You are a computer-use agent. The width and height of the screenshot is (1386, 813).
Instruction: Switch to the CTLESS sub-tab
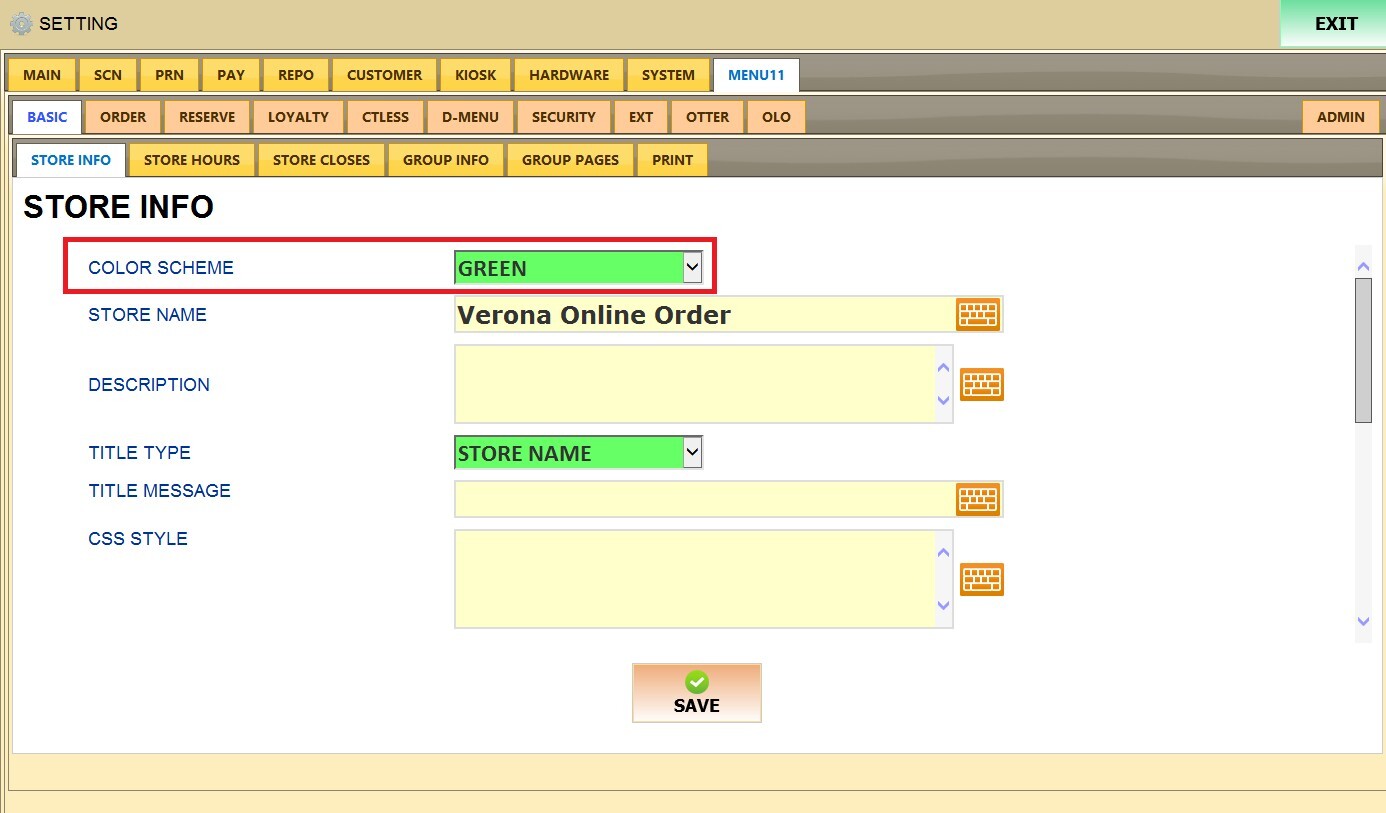(386, 117)
